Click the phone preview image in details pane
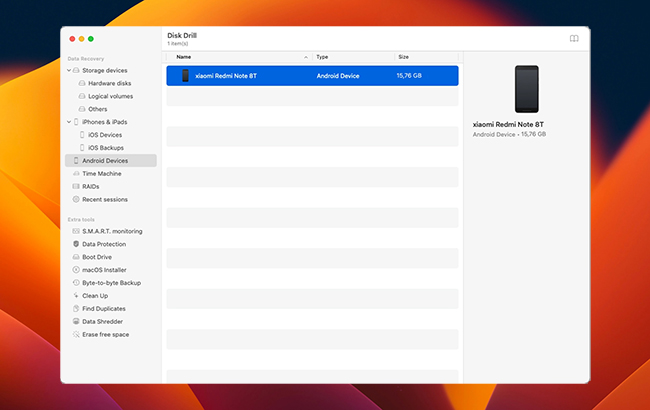 (526, 89)
